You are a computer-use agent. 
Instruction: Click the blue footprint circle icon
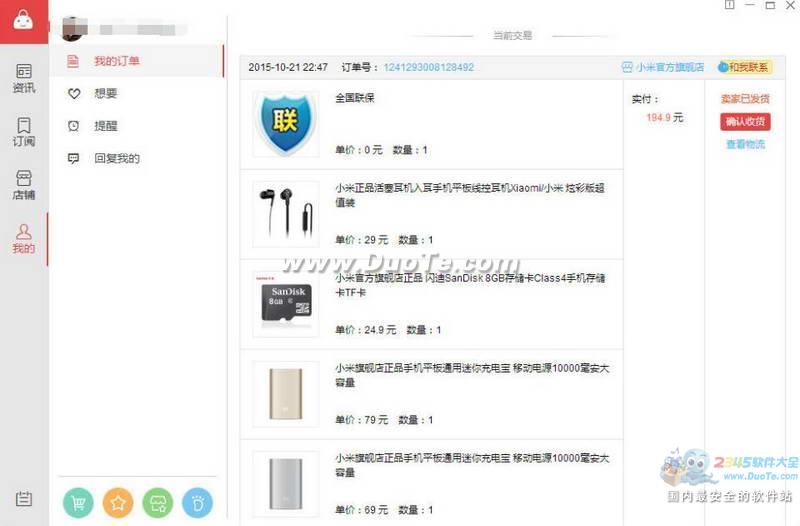point(197,503)
